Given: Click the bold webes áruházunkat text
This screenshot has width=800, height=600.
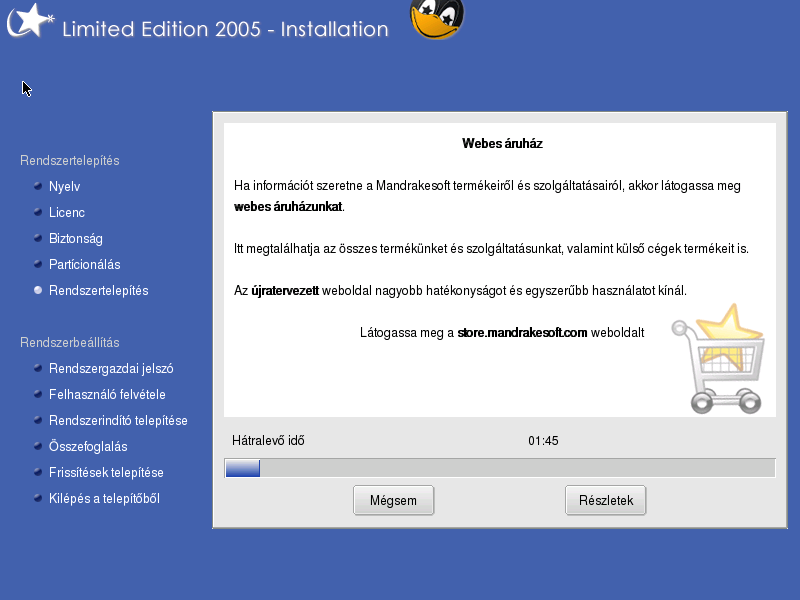Looking at the screenshot, I should click(288, 207).
